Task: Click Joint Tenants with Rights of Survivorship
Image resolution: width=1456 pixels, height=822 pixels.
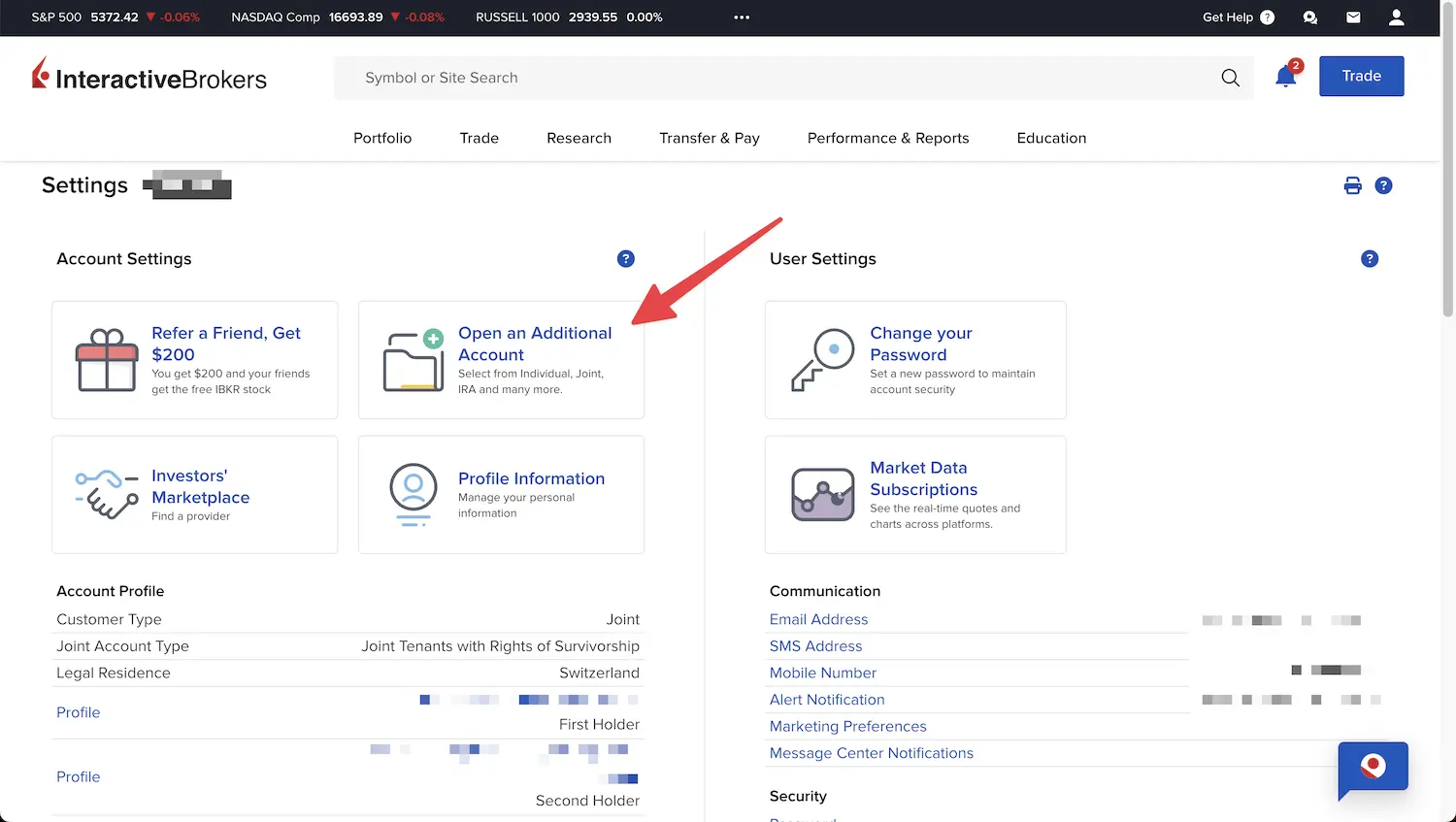Action: pos(500,646)
